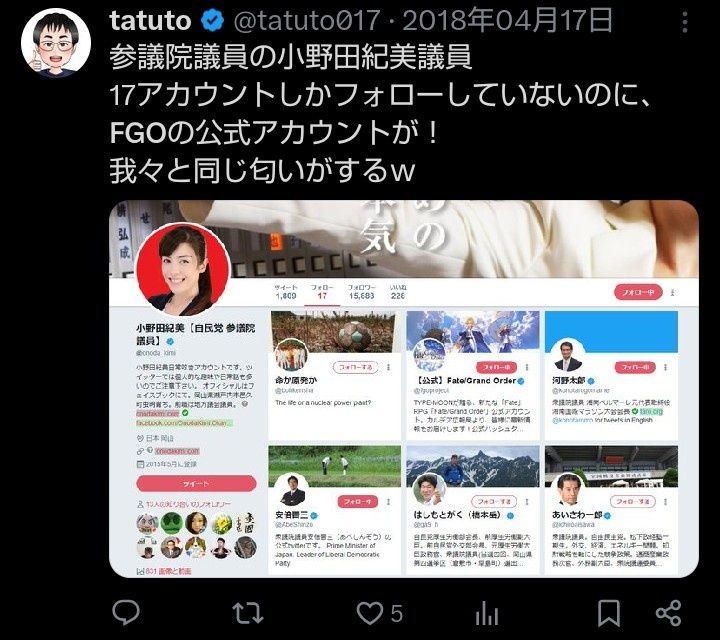Click the フォロー中 button on profile header
The height and width of the screenshot is (640, 720).
(638, 292)
